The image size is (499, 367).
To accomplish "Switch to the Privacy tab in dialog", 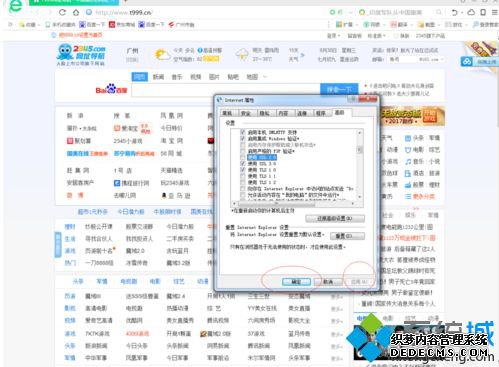I will 264,113.
